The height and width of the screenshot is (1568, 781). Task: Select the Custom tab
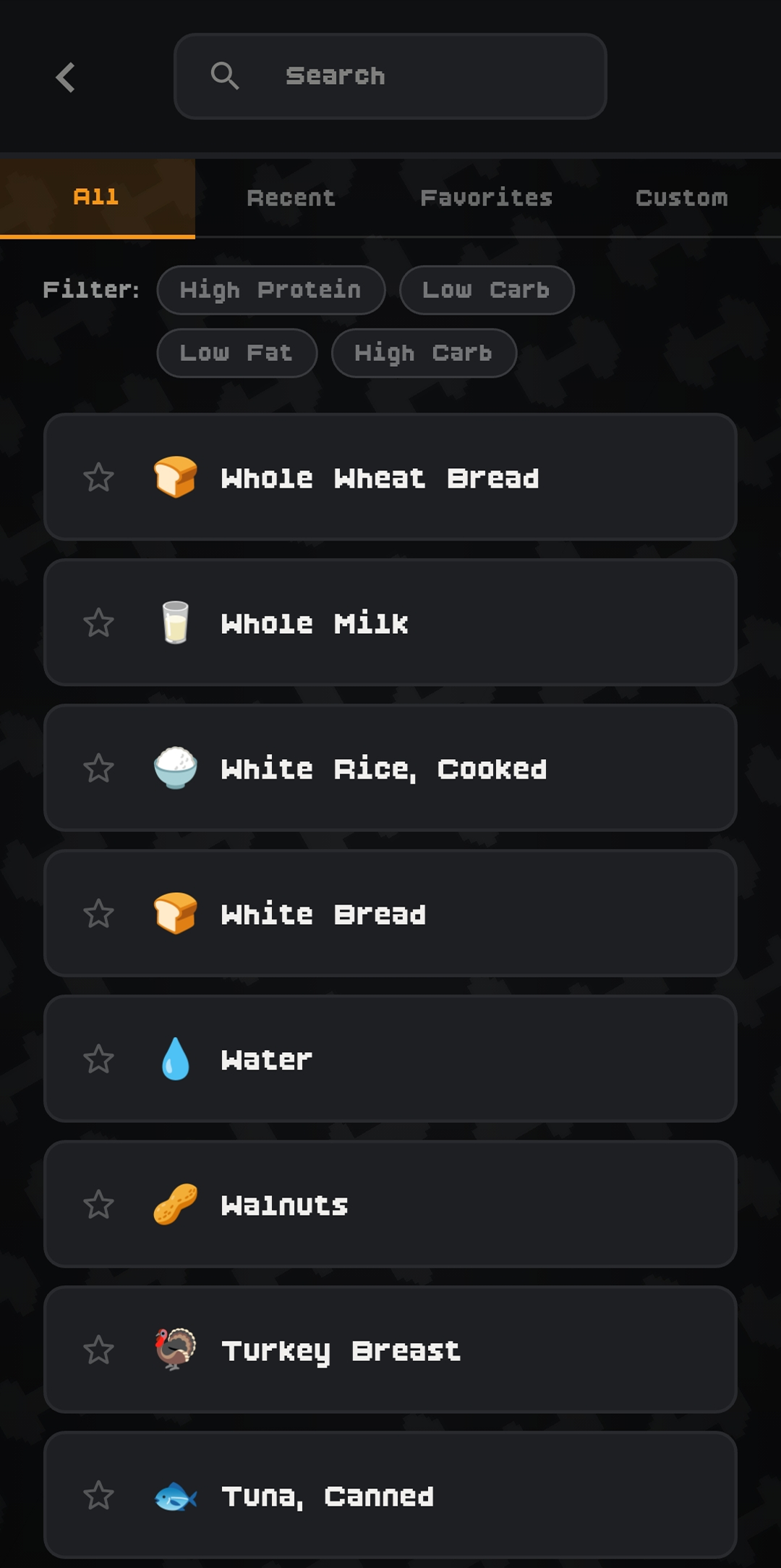682,198
